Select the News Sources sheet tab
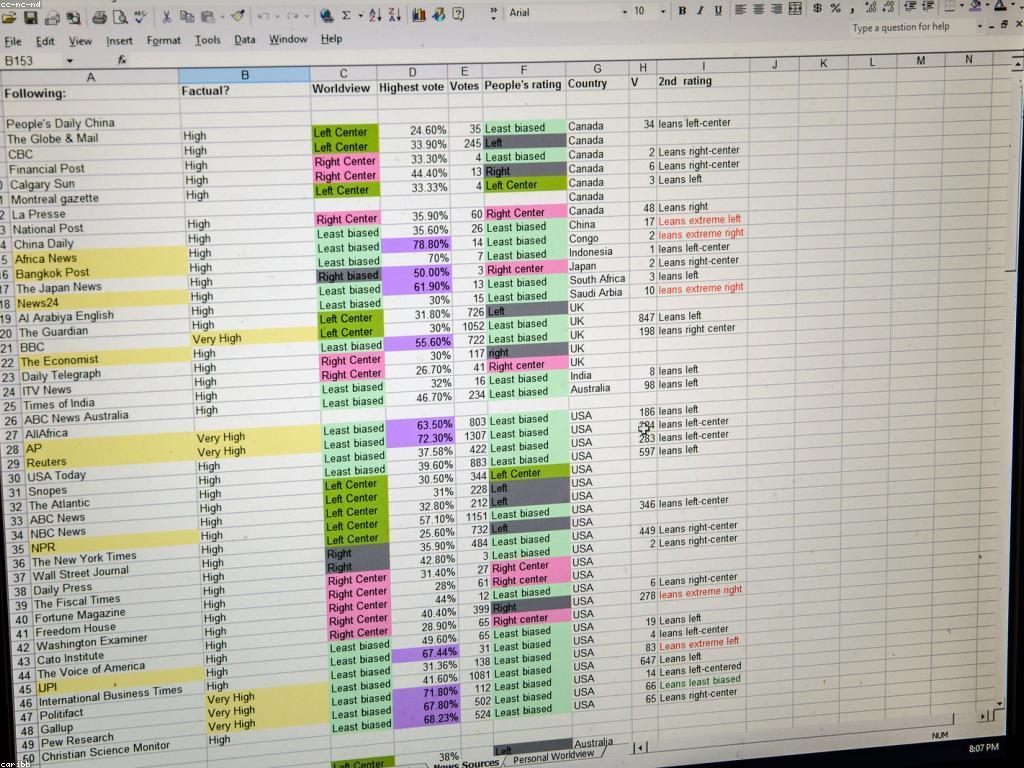This screenshot has height=768, width=1024. (466, 763)
